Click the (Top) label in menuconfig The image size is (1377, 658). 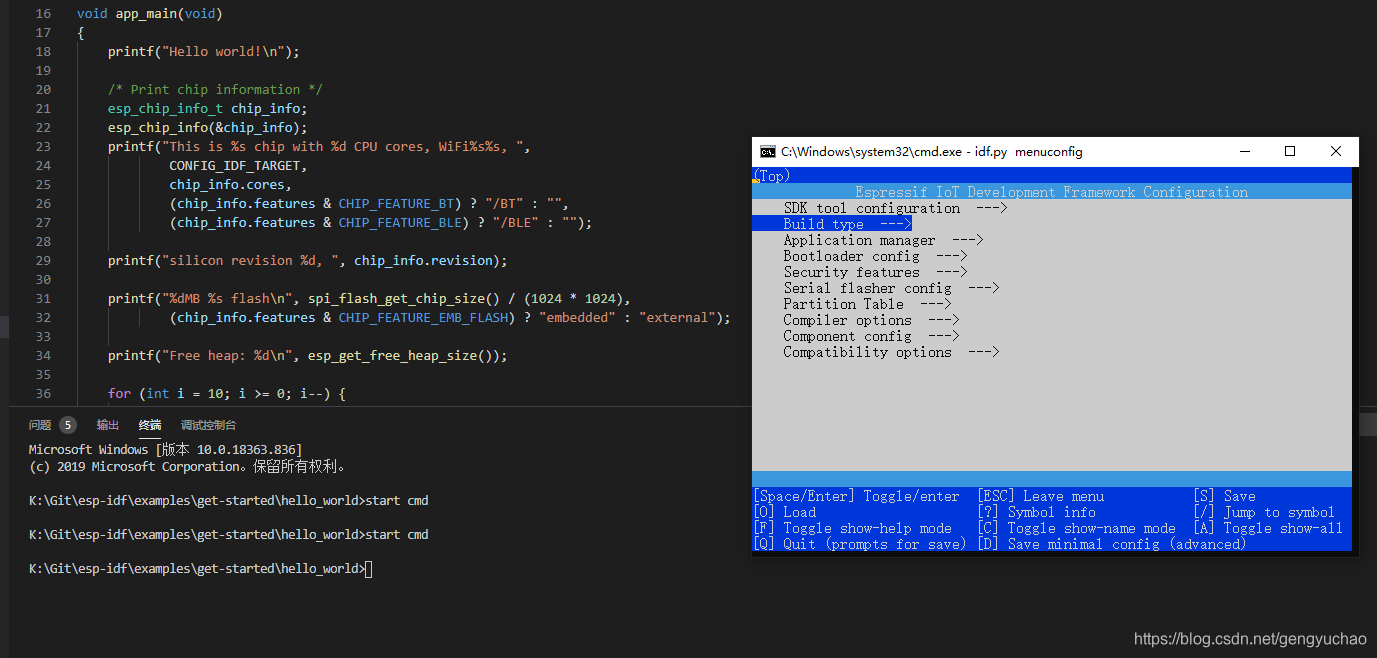[x=771, y=176]
